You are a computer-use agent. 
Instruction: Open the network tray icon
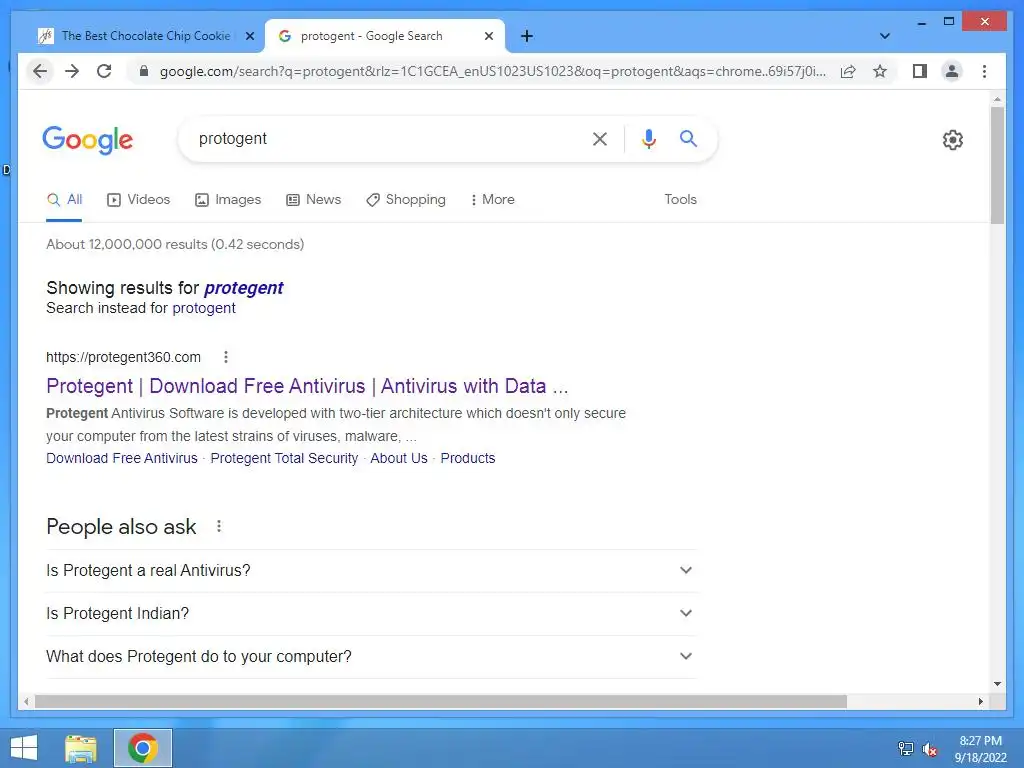(x=905, y=748)
